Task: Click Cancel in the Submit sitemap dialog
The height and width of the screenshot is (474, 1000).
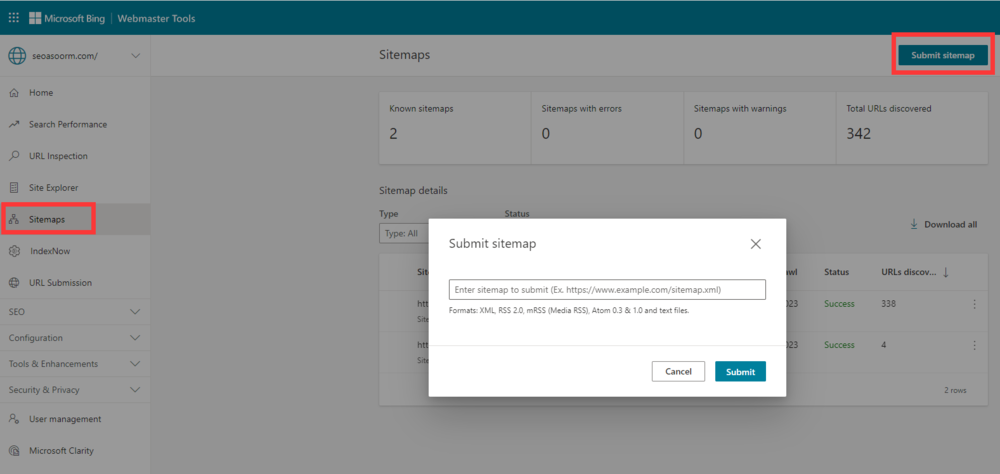Action: pyautogui.click(x=678, y=371)
